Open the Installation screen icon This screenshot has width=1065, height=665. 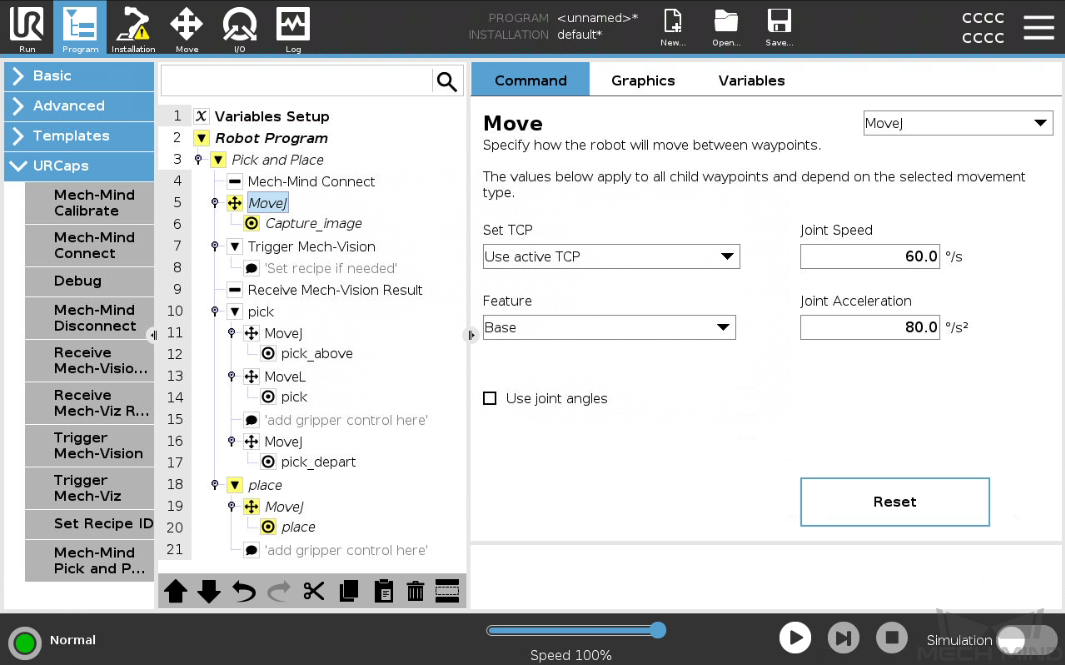(133, 28)
